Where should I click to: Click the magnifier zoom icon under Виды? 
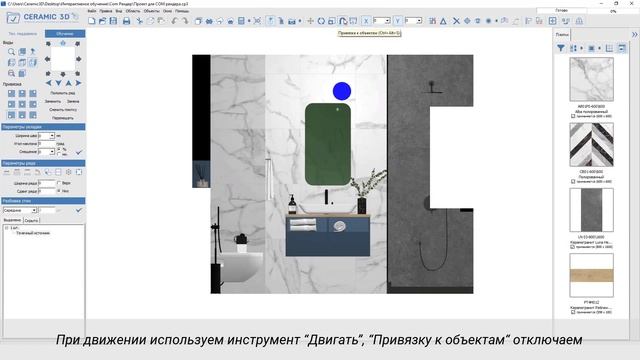[x=11, y=52]
